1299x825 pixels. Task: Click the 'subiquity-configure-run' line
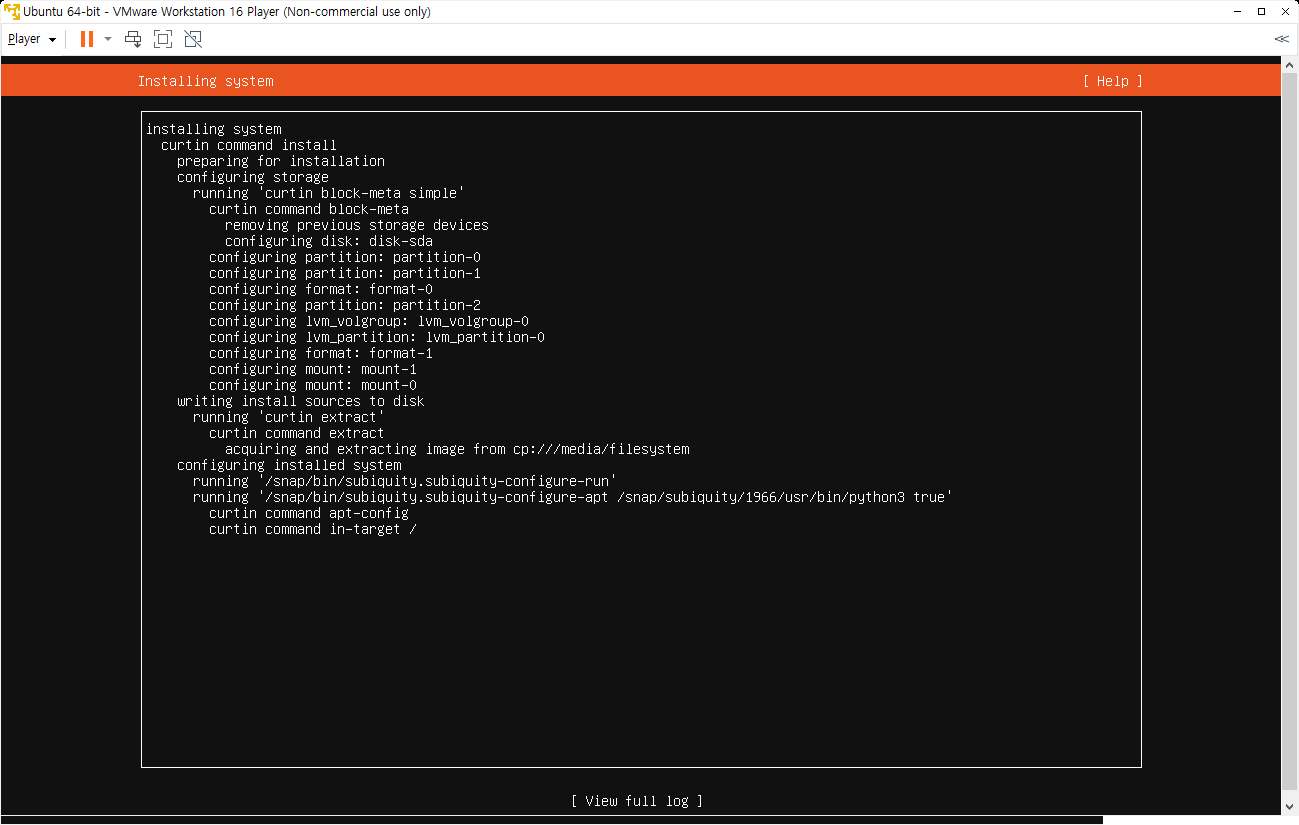coord(405,481)
